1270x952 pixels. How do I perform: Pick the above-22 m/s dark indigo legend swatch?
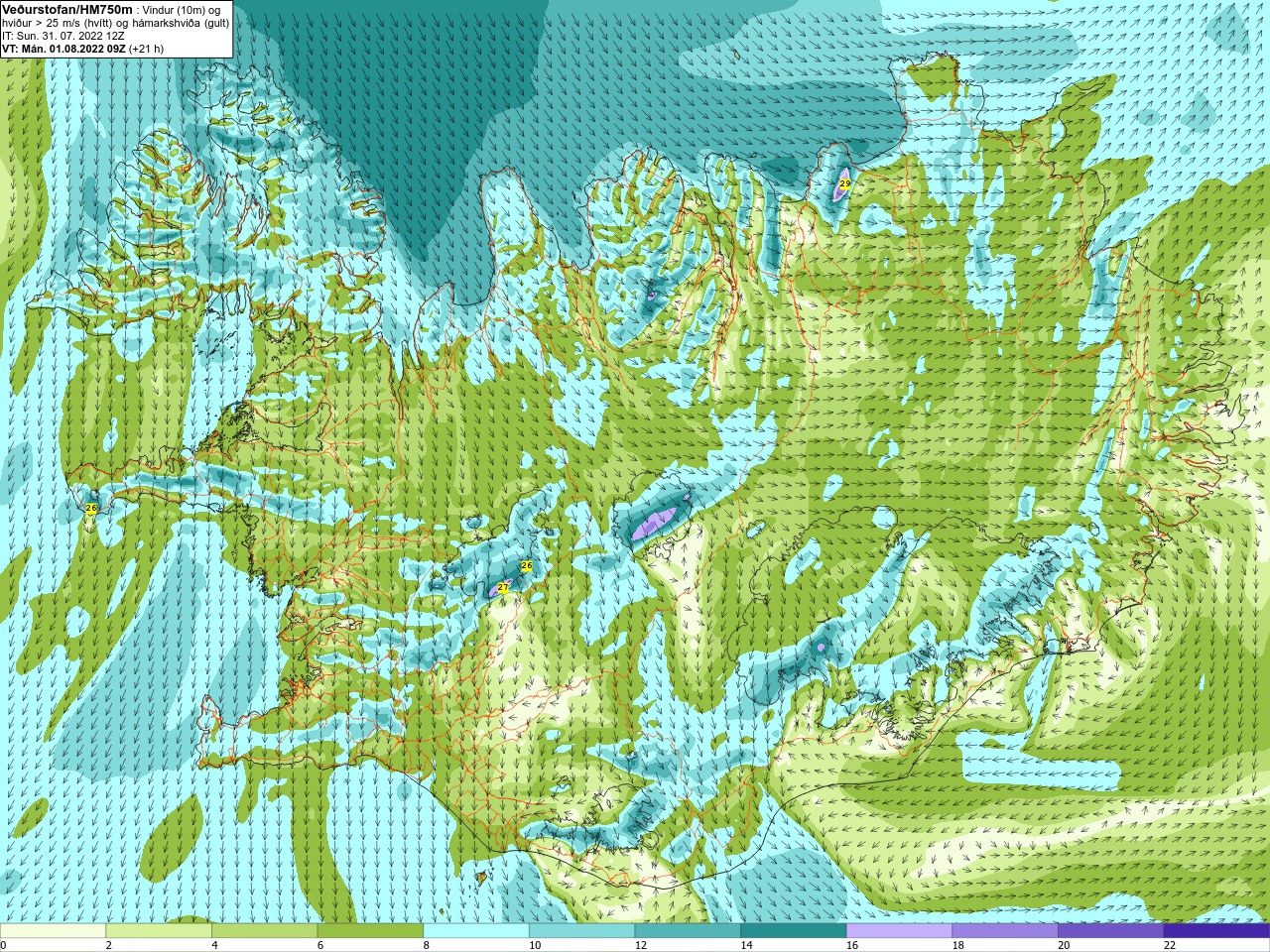click(x=1216, y=931)
